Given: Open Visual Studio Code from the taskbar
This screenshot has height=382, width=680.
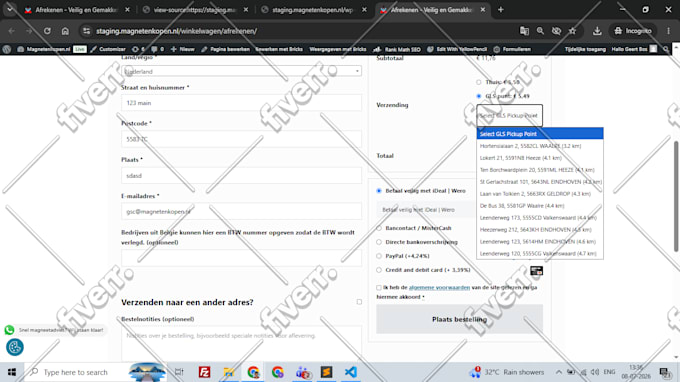Looking at the screenshot, I should coord(350,372).
